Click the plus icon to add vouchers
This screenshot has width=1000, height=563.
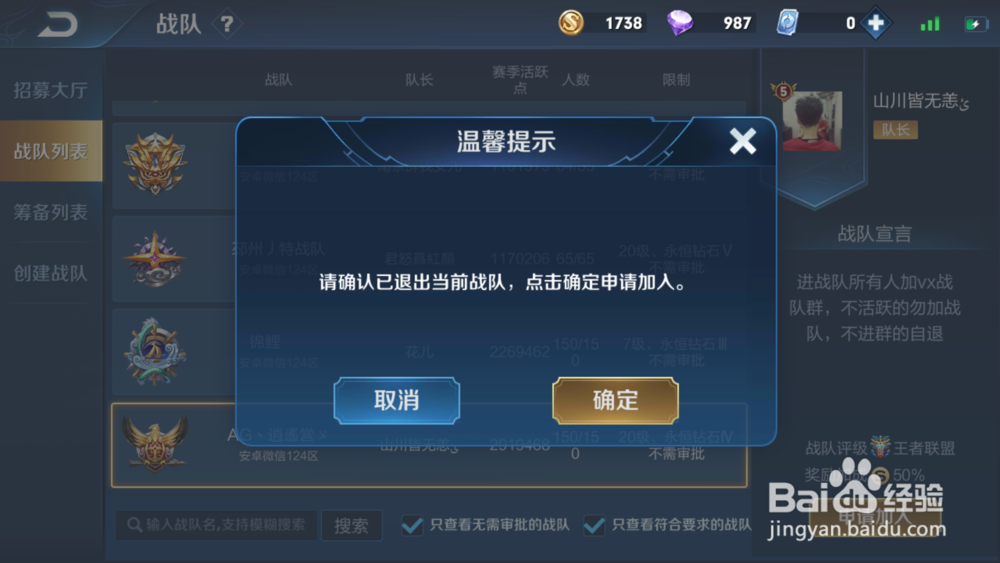click(x=876, y=24)
